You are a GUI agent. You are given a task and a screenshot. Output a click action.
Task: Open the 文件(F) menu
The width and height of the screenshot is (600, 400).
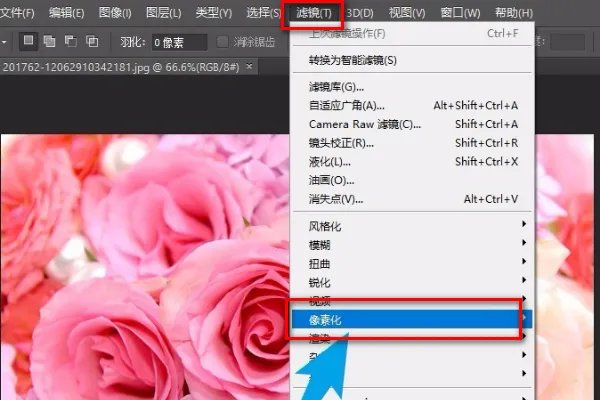point(18,13)
